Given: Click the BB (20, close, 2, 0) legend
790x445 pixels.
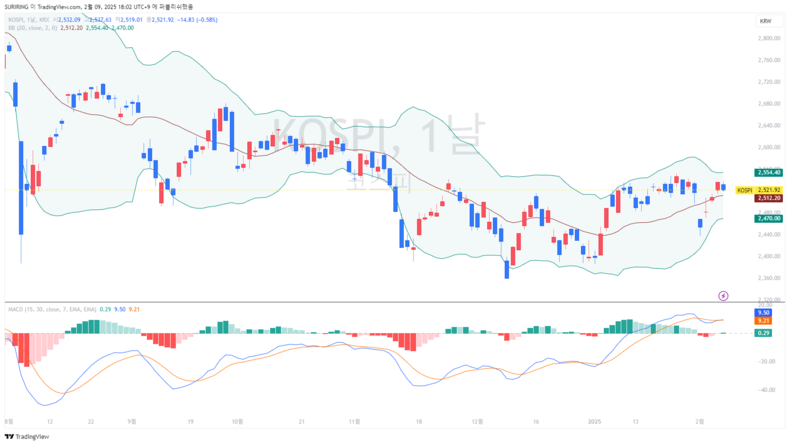Looking at the screenshot, I should click(32, 28).
